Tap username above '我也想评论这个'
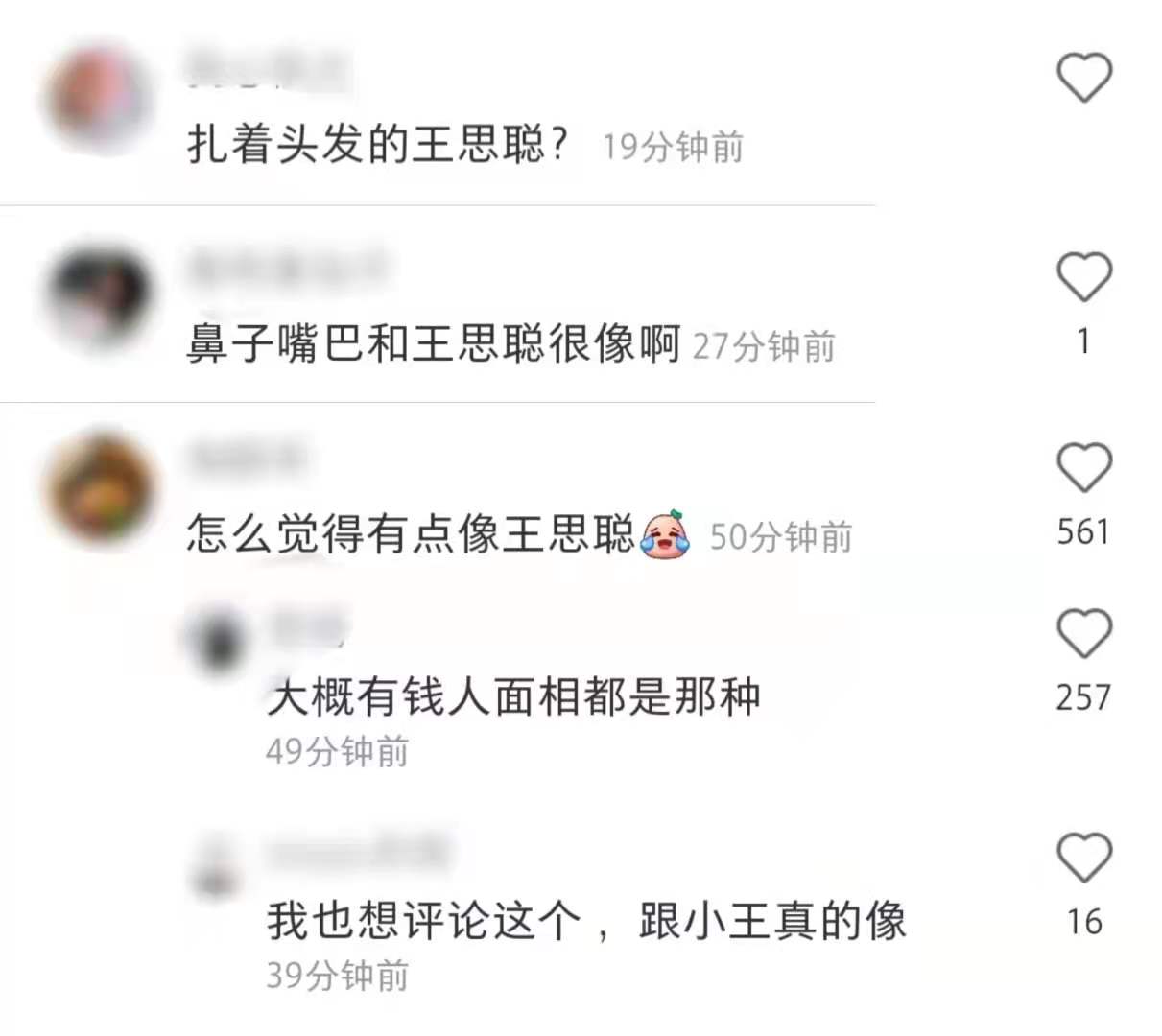1162x1036 pixels. pyautogui.click(x=357, y=852)
